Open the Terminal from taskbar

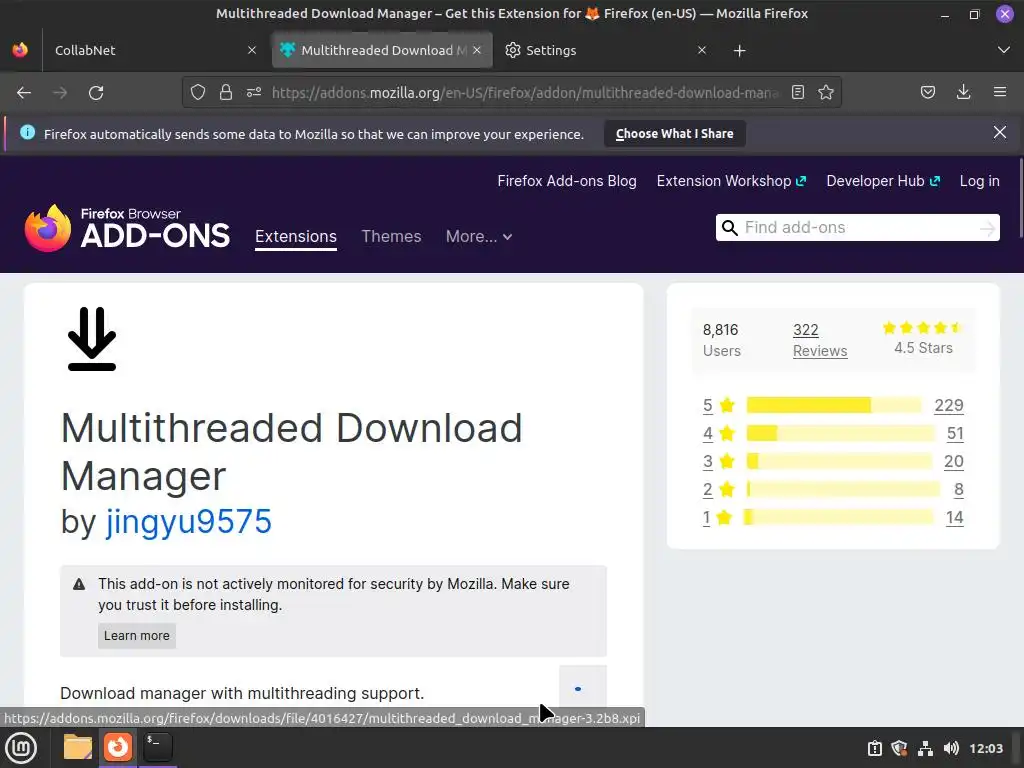(158, 747)
